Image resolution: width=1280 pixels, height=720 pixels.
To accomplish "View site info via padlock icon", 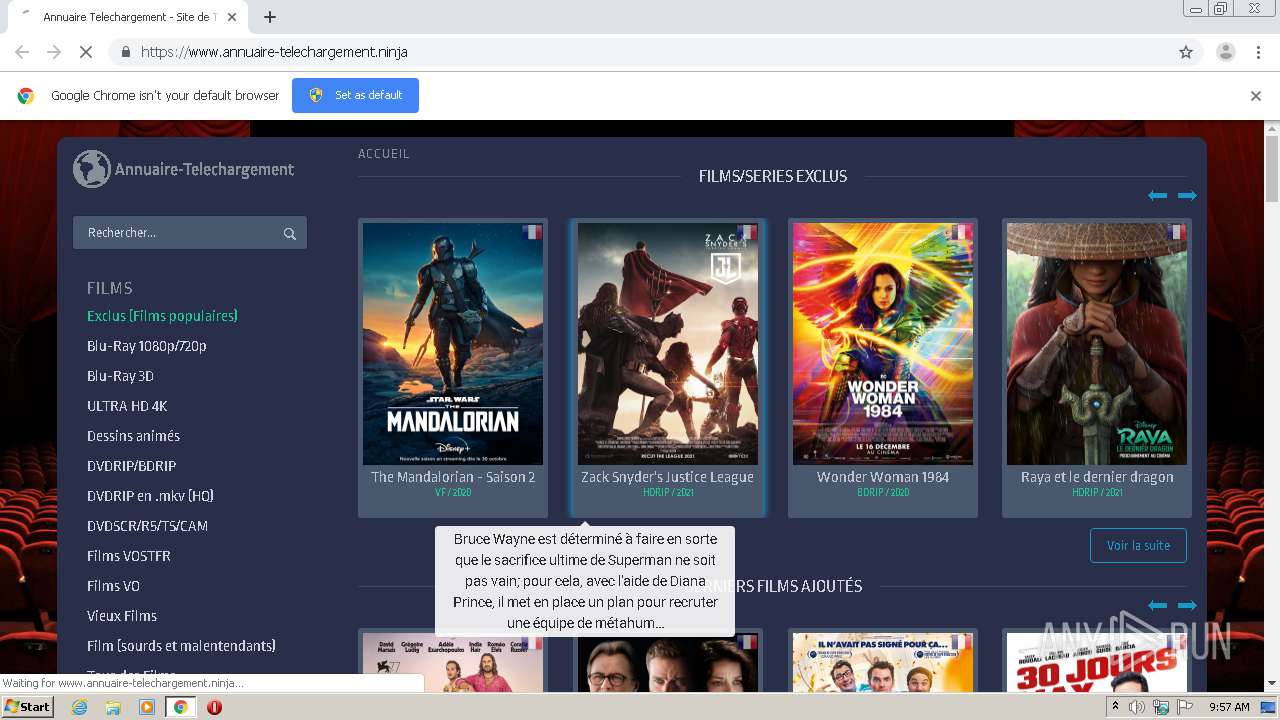I will click(x=125, y=52).
